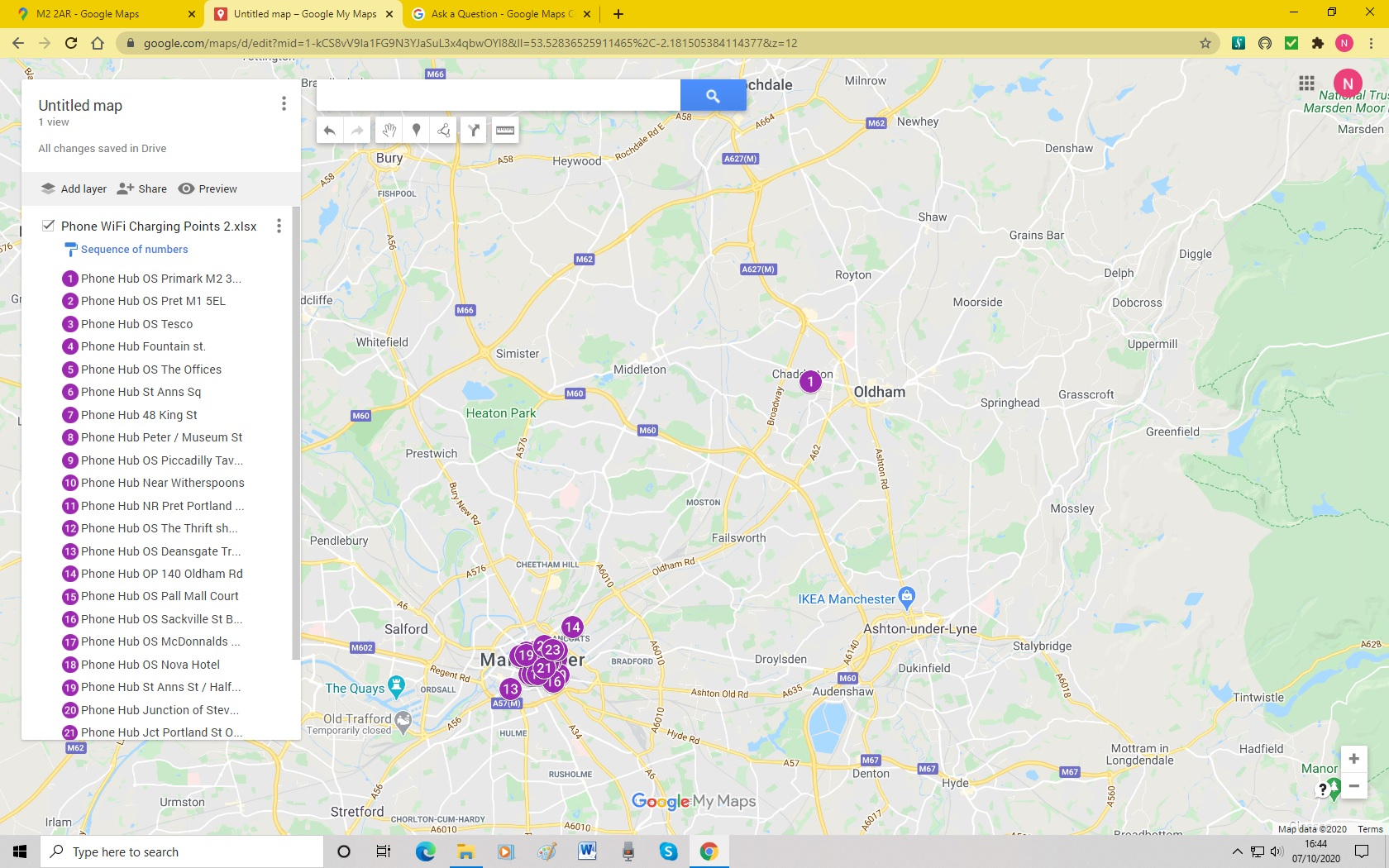Viewport: 1389px width, 868px height.
Task: Click in the map search input field
Action: pyautogui.click(x=499, y=96)
